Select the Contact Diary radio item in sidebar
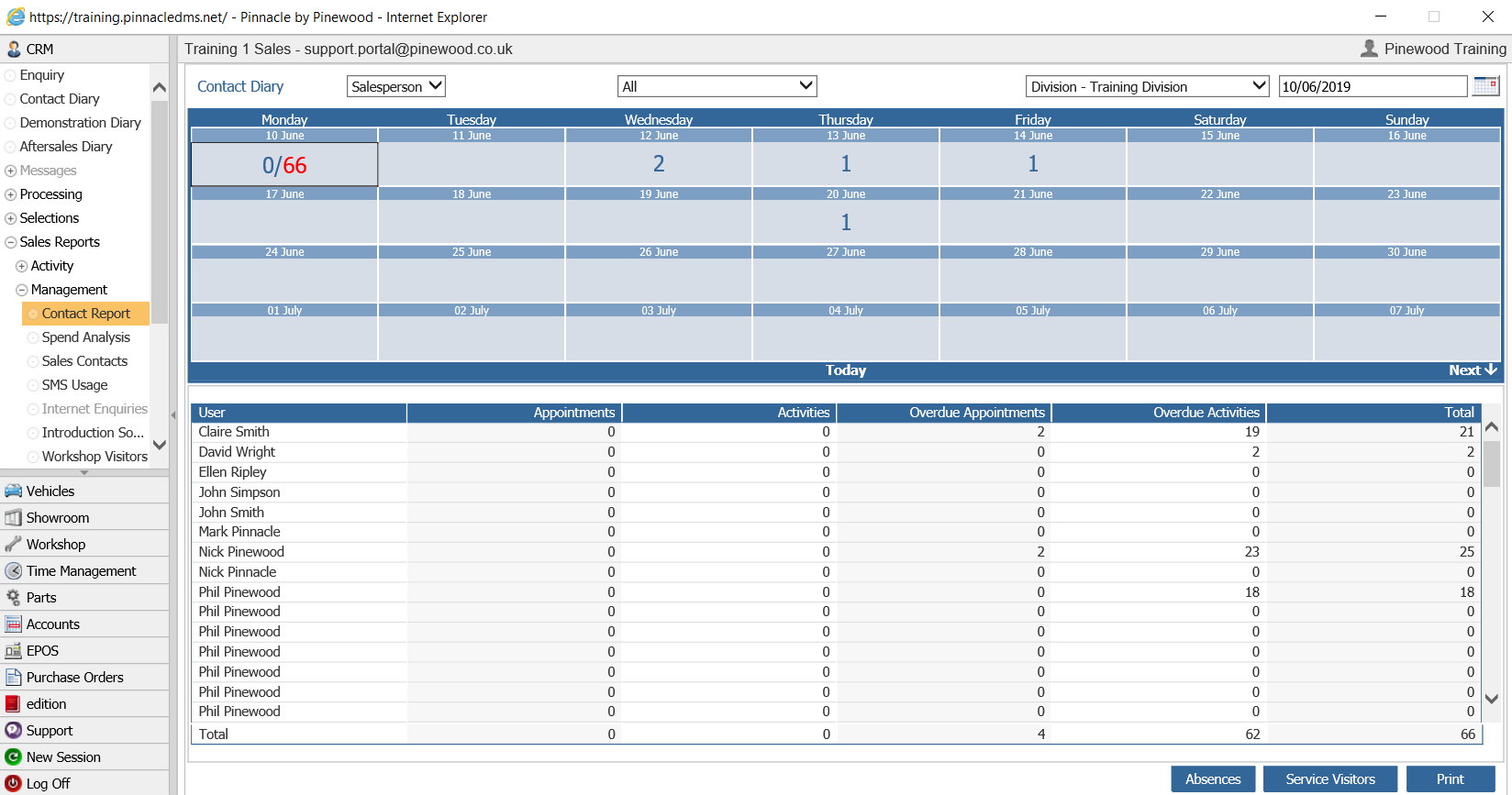Viewport: 1512px width, 795px height. (11, 99)
